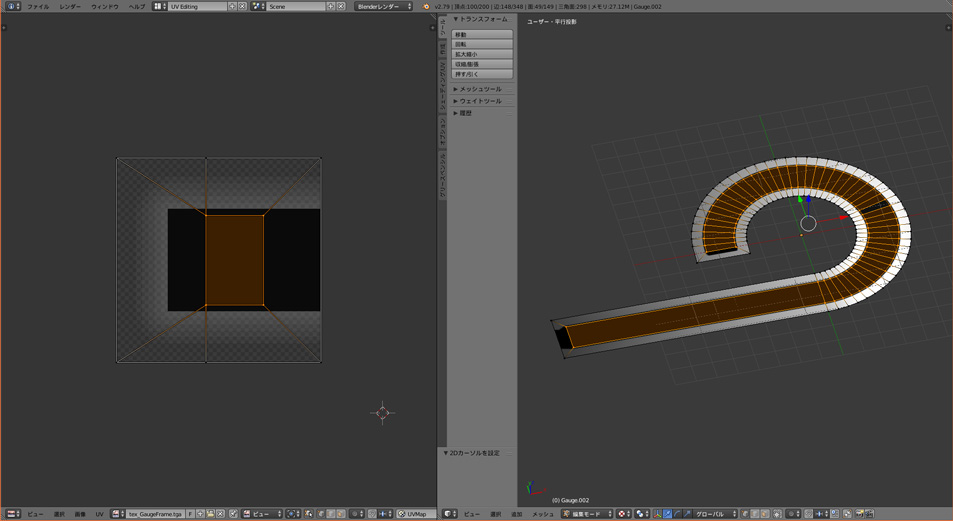Toggle fake user F for image

click(190, 514)
